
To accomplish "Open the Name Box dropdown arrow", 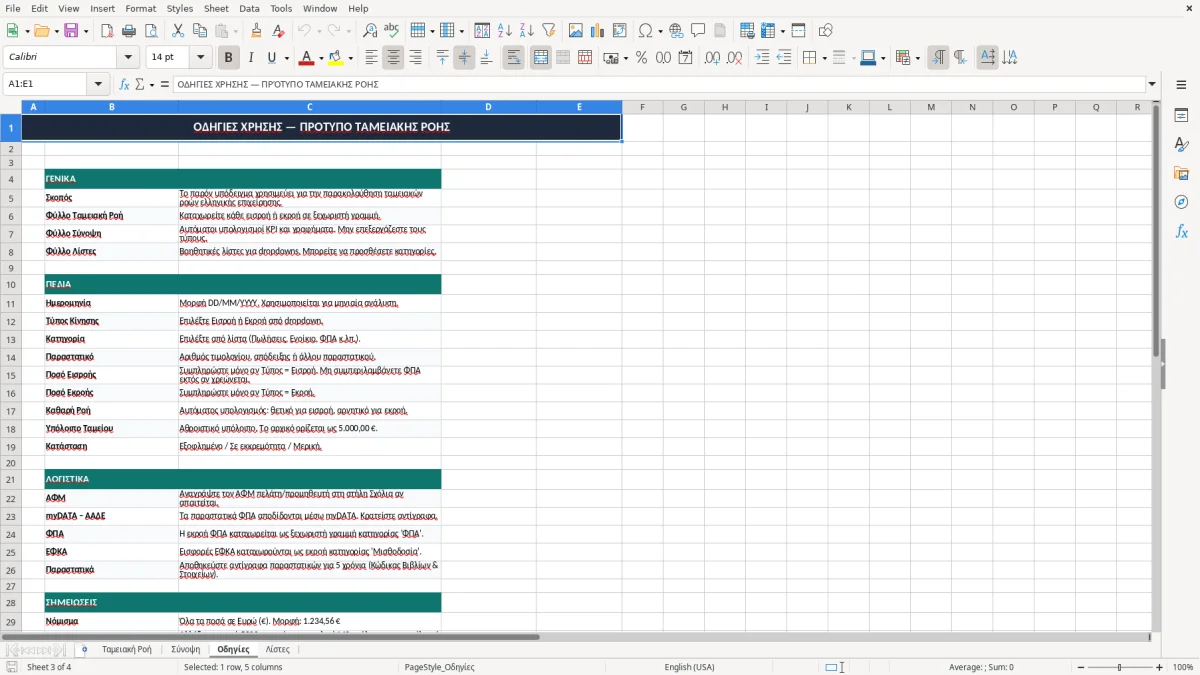I will click(98, 84).
